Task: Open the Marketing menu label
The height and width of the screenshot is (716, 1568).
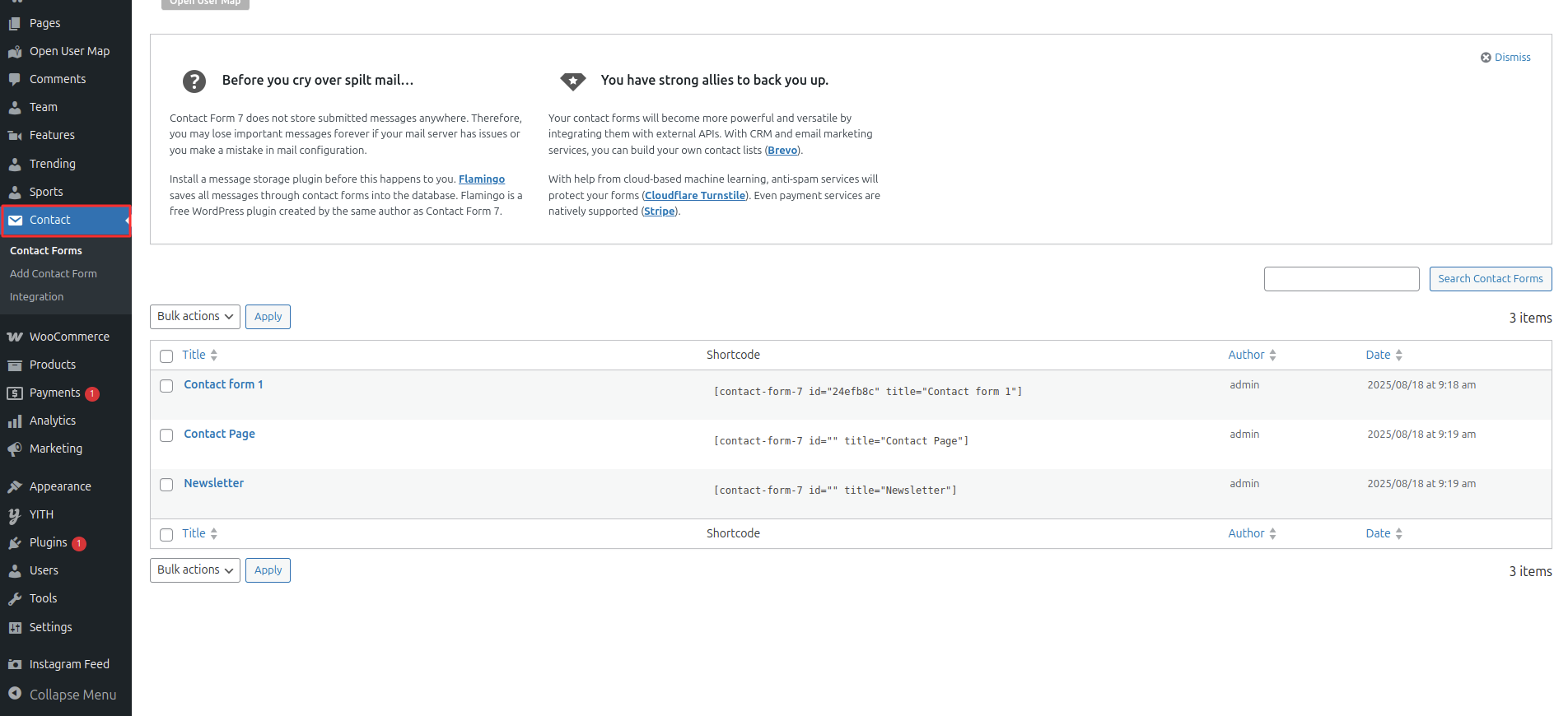Action: pos(56,449)
